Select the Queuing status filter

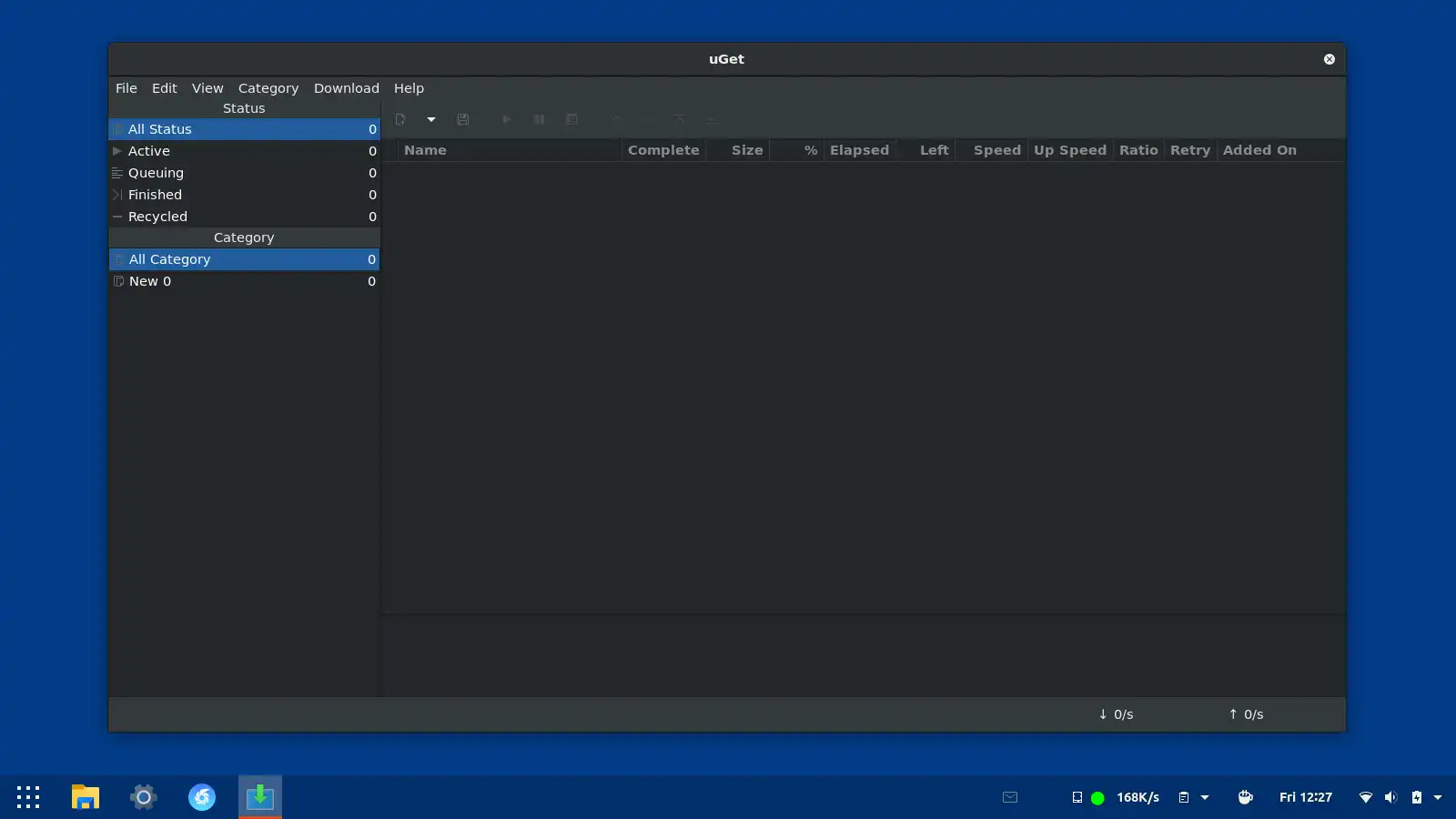pyautogui.click(x=244, y=173)
